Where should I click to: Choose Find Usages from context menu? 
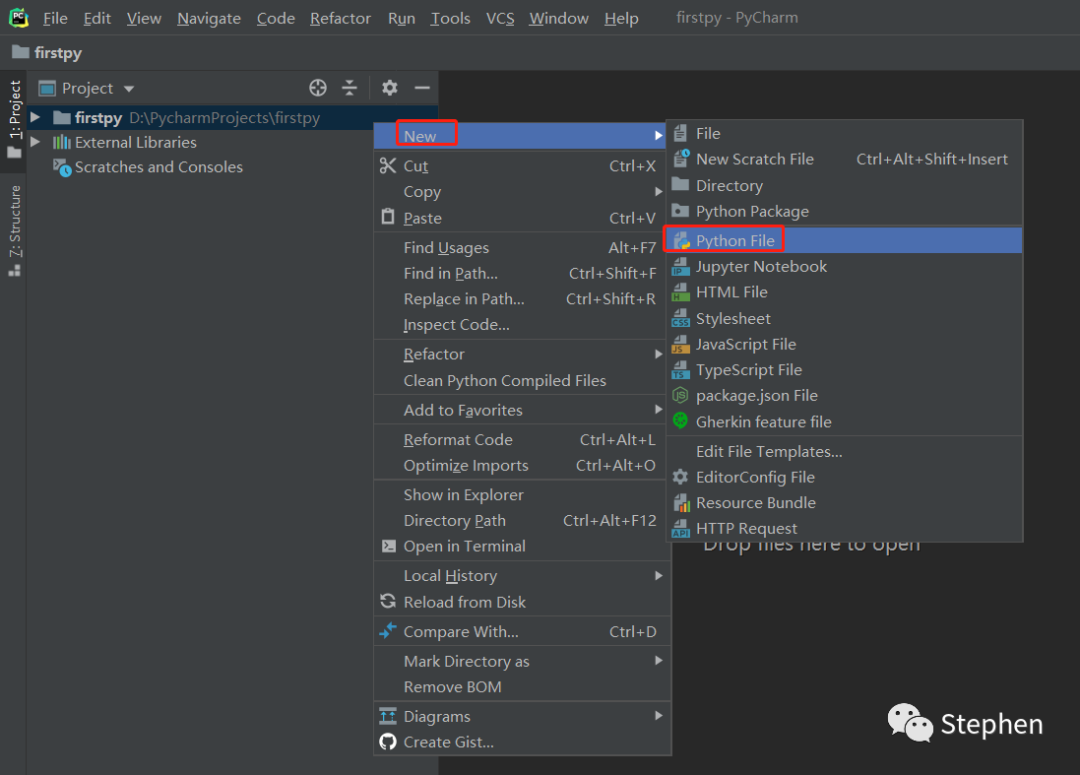[x=522, y=247]
